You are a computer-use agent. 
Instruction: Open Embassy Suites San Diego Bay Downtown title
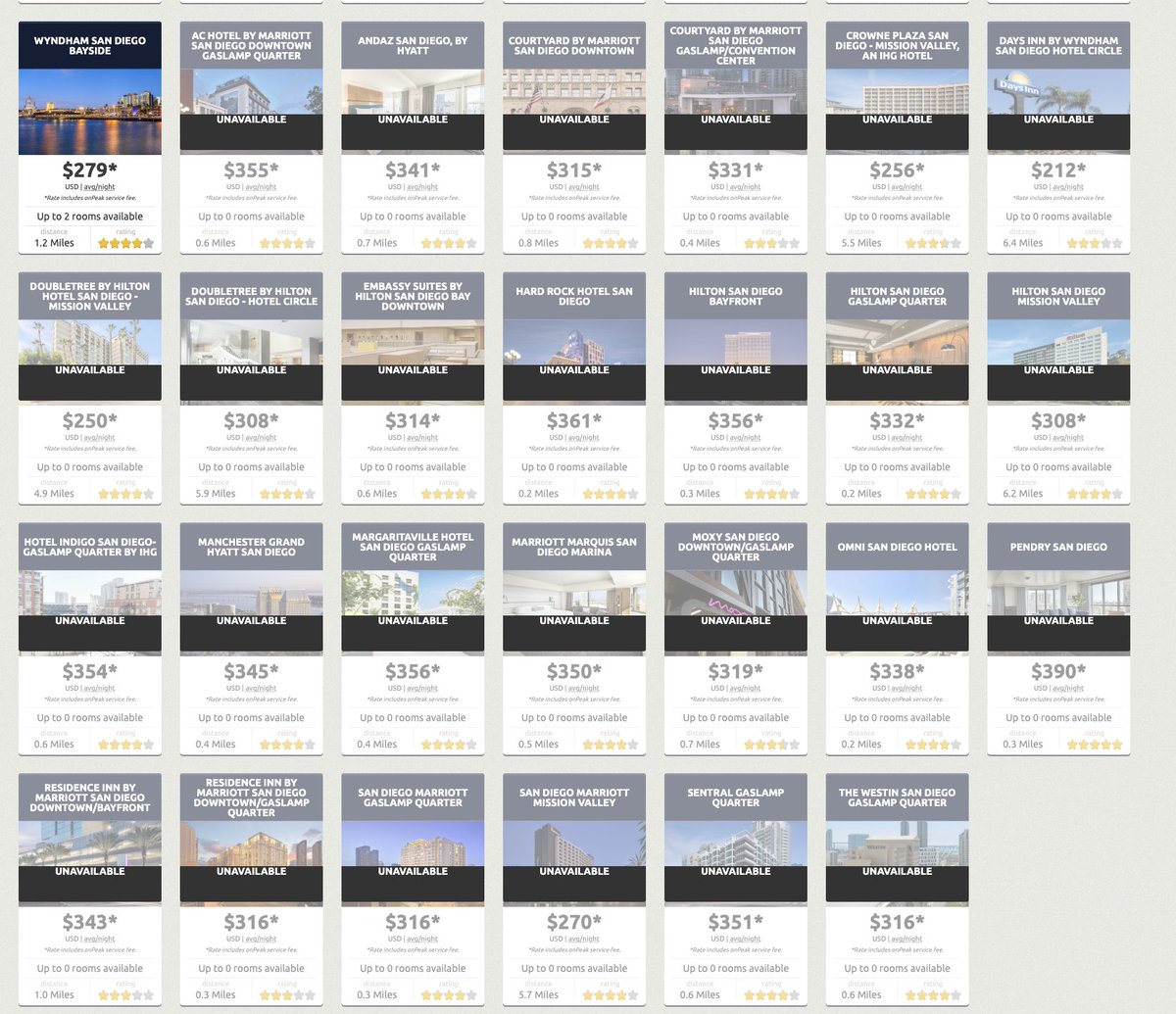[413, 297]
